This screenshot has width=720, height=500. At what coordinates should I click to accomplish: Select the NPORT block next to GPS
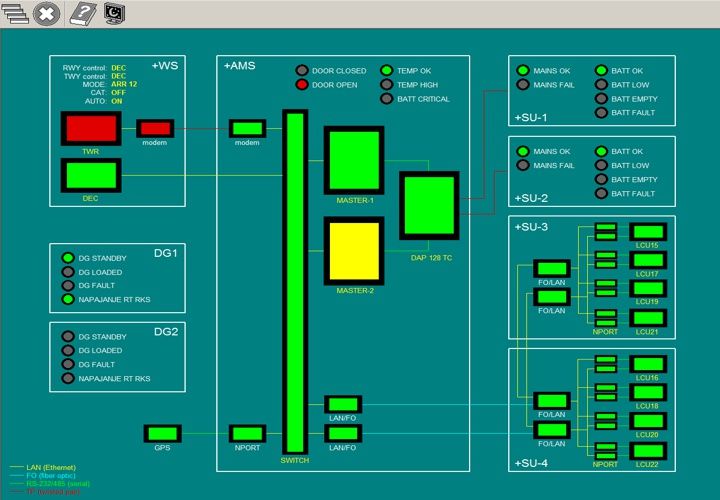pos(246,433)
